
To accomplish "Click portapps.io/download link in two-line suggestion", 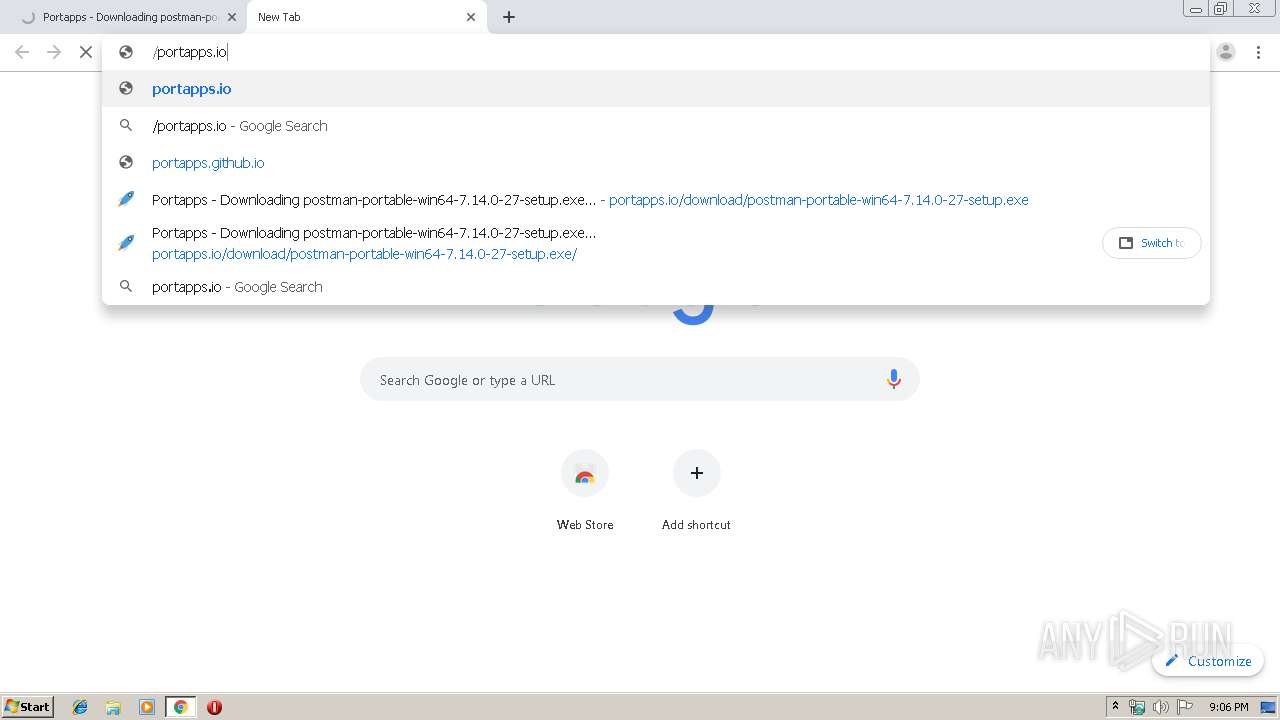I will pos(364,254).
